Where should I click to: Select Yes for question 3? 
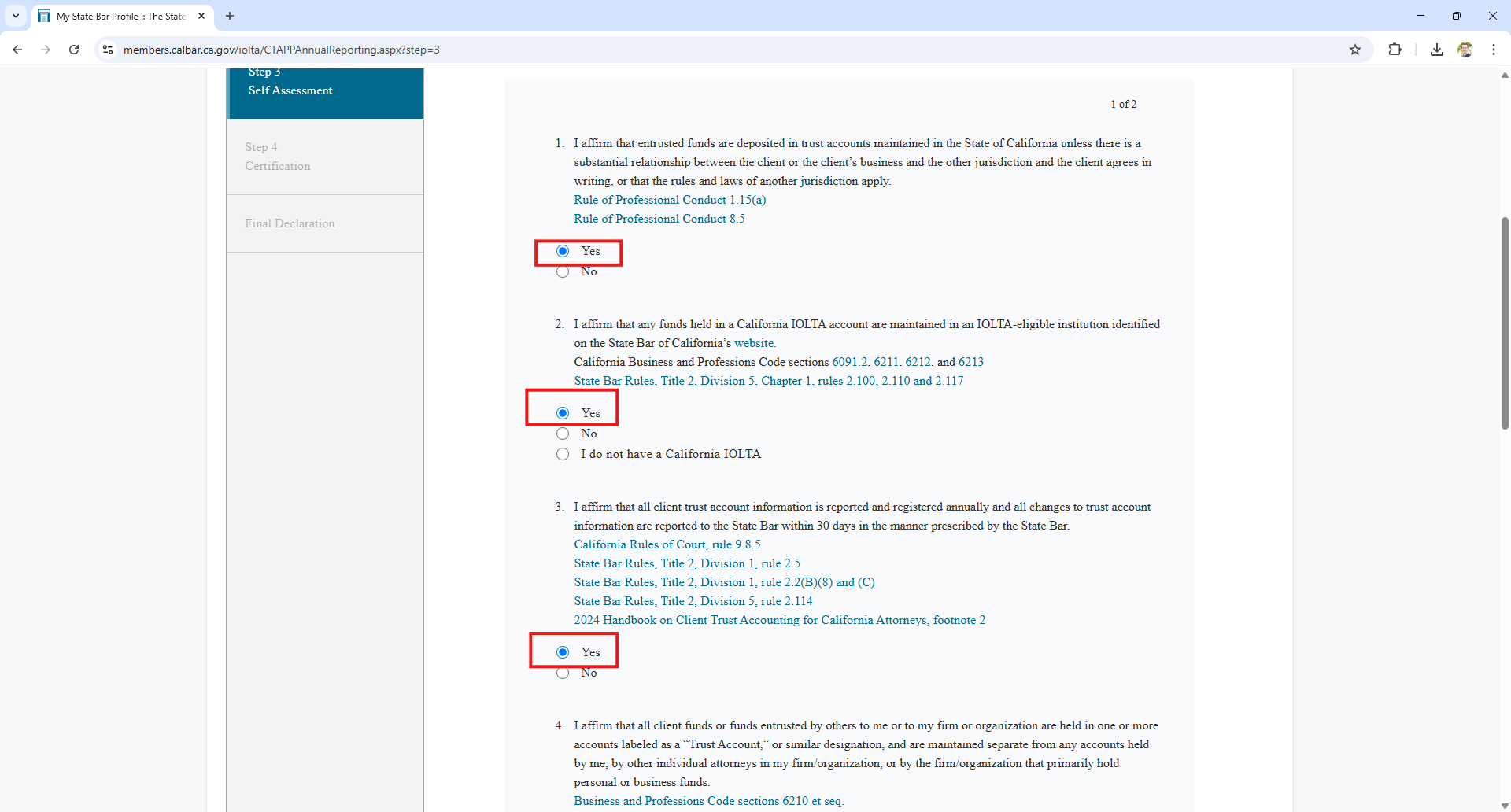(x=563, y=652)
